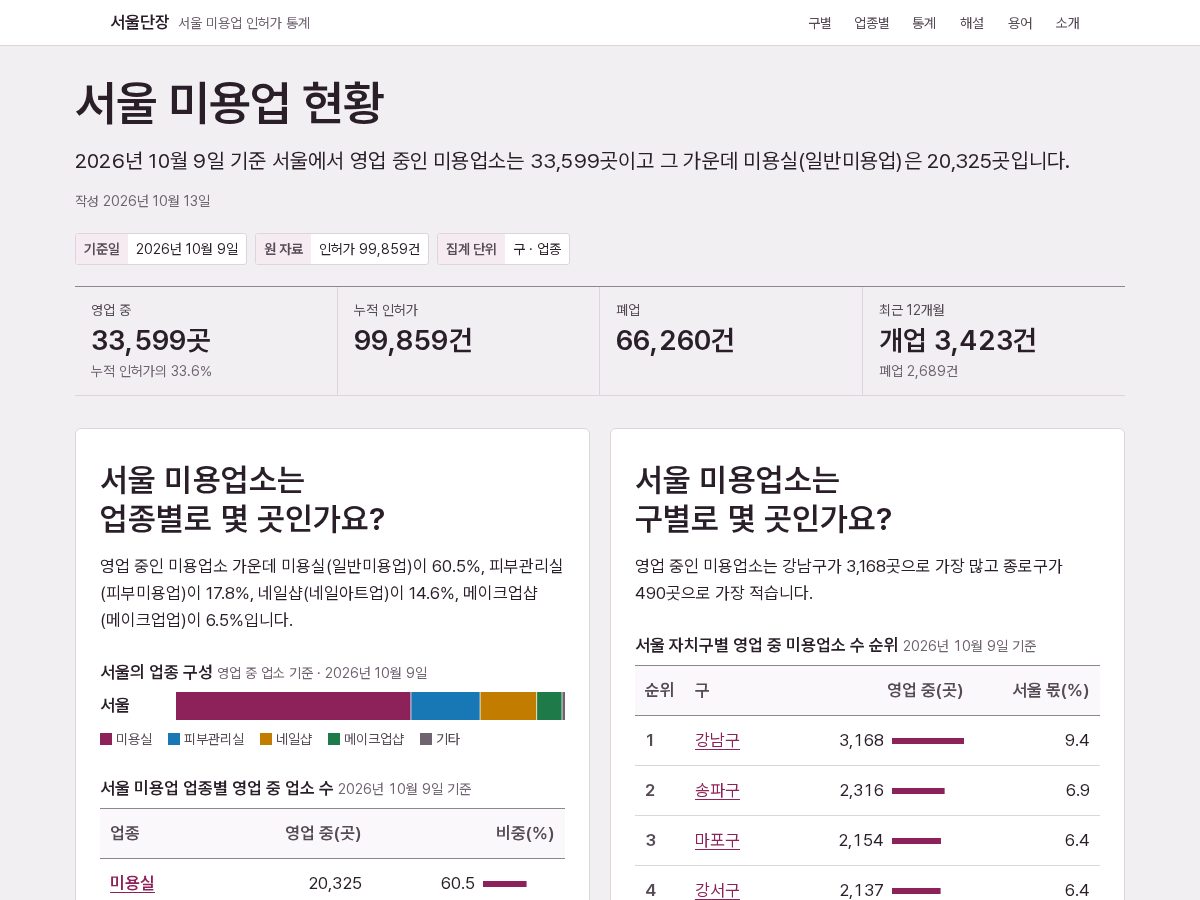Click the 메이크업샵 legend color swatch
The width and height of the screenshot is (1200, 900).
[x=334, y=739]
